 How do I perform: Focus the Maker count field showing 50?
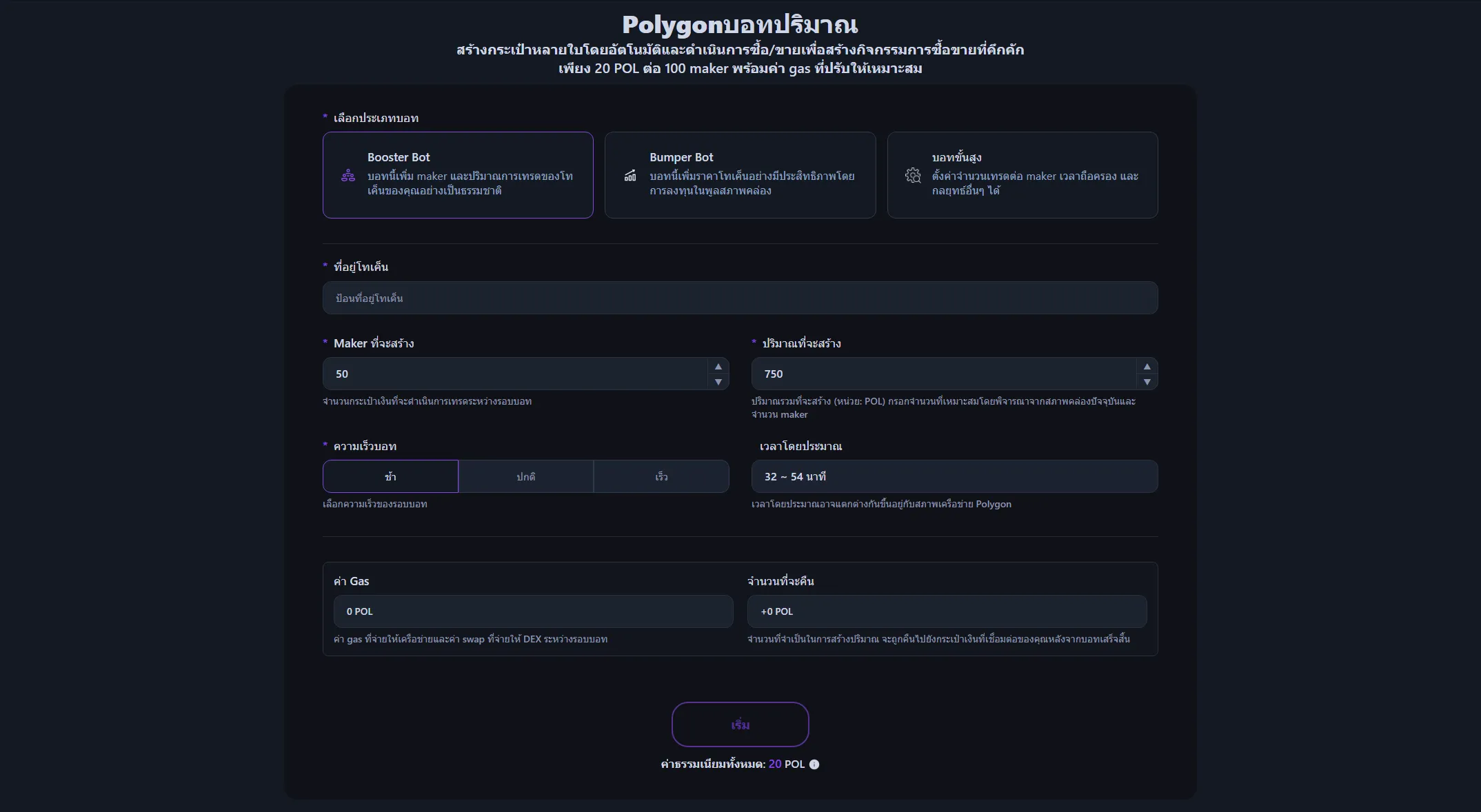[x=514, y=374]
